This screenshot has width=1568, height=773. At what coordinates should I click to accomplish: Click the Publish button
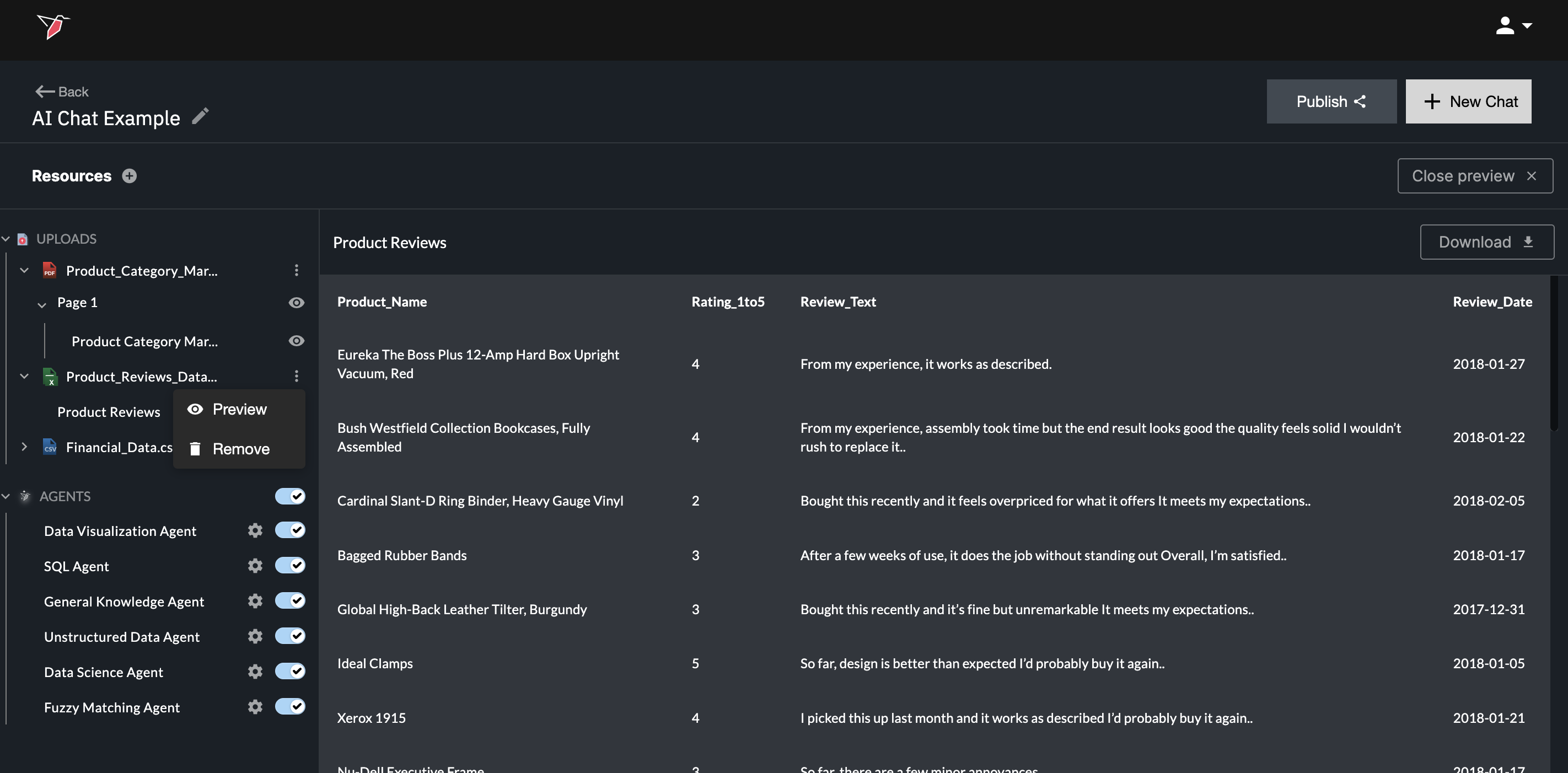click(x=1331, y=101)
